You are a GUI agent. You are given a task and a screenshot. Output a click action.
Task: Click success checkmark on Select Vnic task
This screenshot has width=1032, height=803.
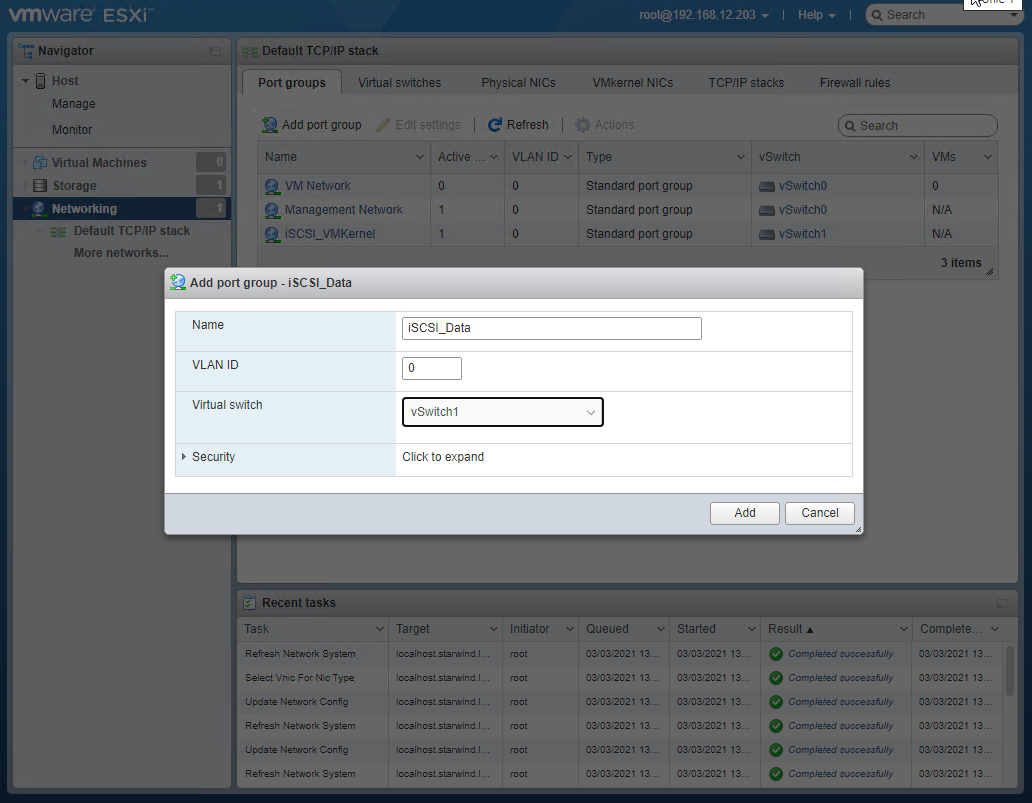click(776, 678)
